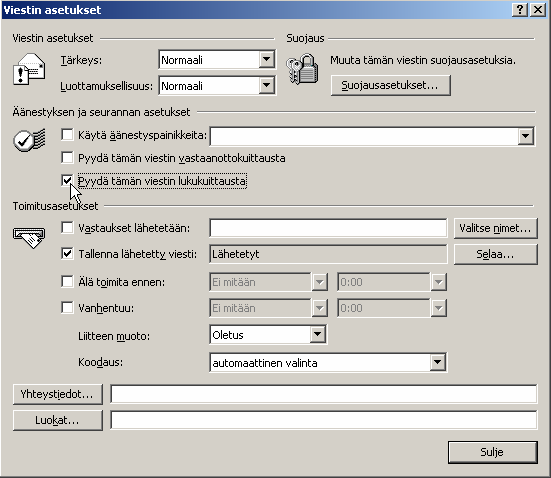Click the Äänestyksen ja seurannan asetukset heading
Image resolution: width=551 pixels, height=478 pixels.
(x=101, y=112)
